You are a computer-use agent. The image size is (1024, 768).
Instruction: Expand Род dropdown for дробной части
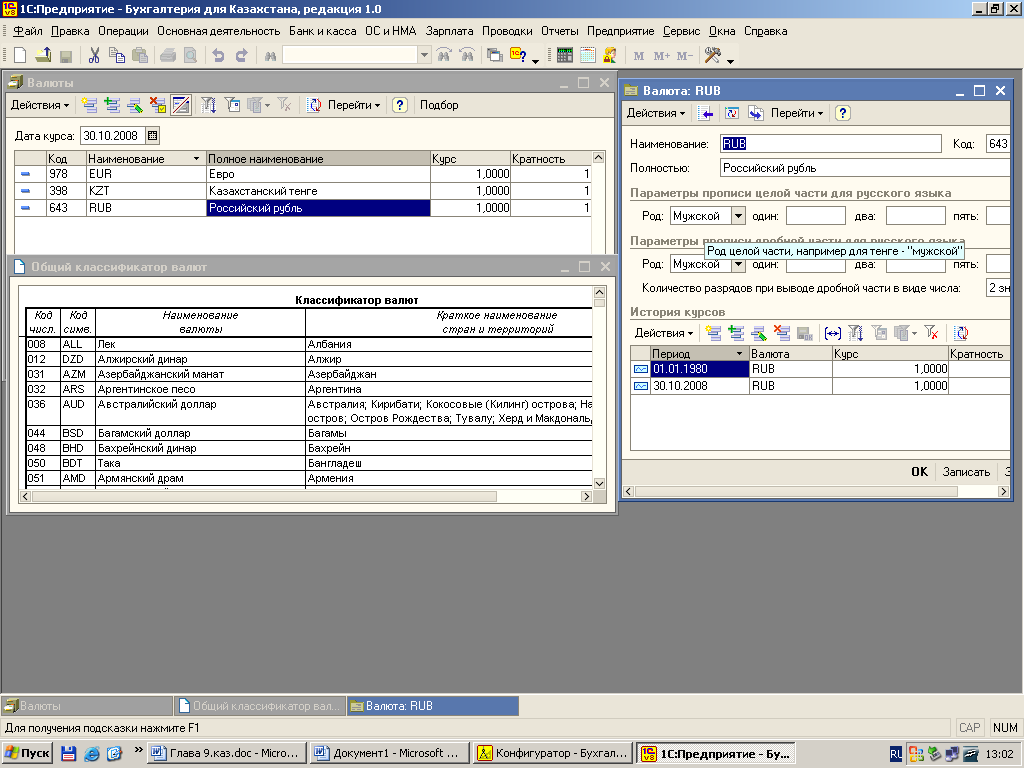(x=738, y=264)
